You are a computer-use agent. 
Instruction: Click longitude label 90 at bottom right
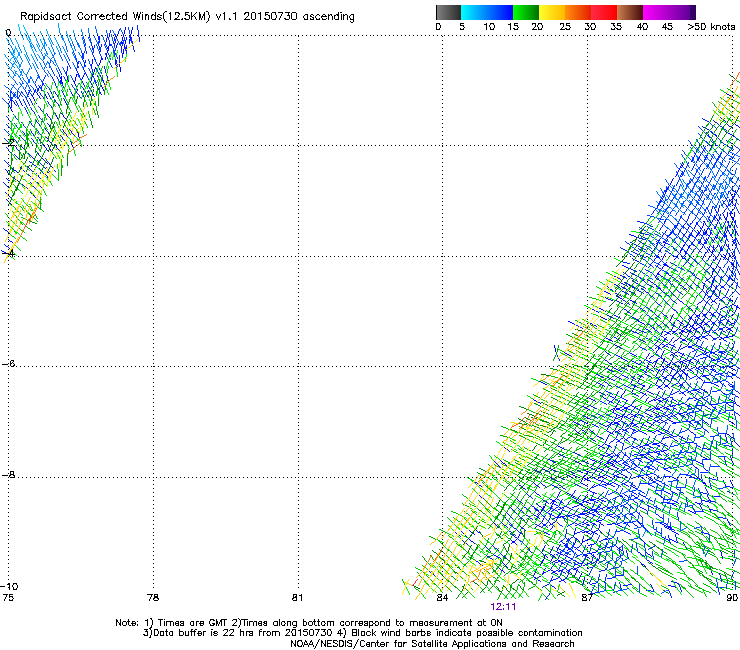click(732, 598)
